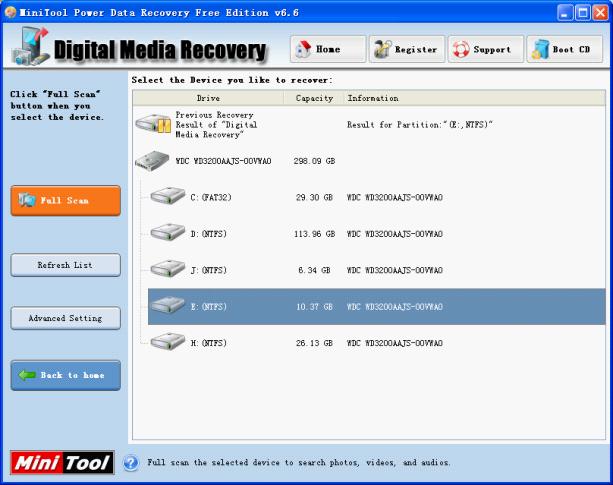613x485 pixels.
Task: Close the MiniTool Power Data Recovery window
Action: point(600,13)
